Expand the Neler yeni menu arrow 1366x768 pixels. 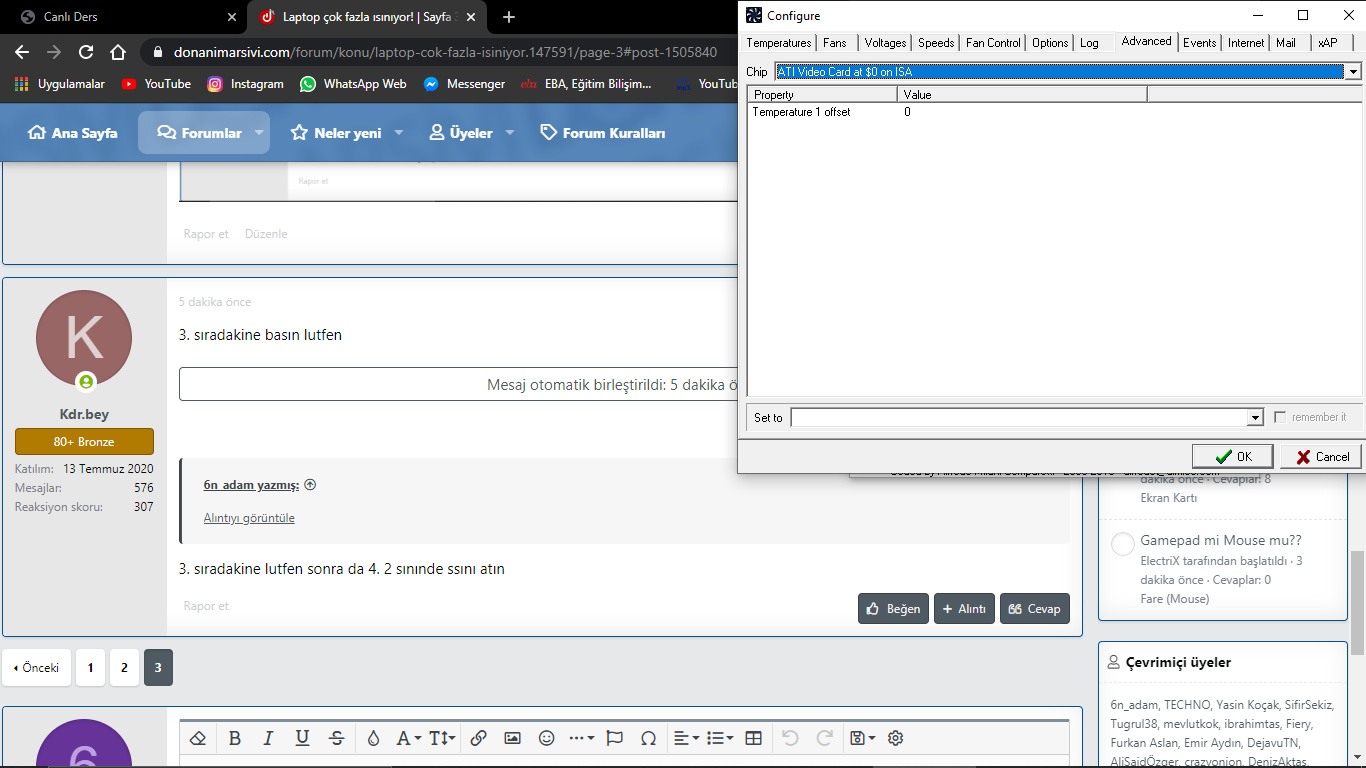pos(398,133)
